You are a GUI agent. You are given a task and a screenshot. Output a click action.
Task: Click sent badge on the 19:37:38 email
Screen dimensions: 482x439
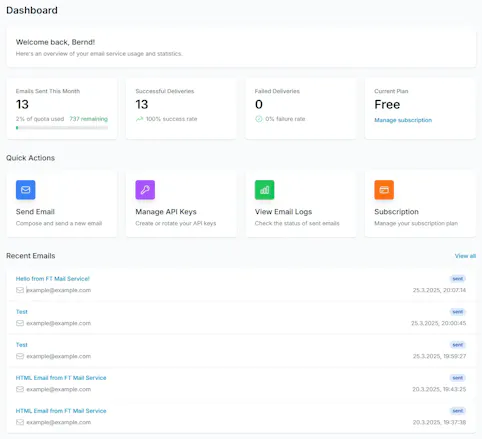pyautogui.click(x=458, y=411)
